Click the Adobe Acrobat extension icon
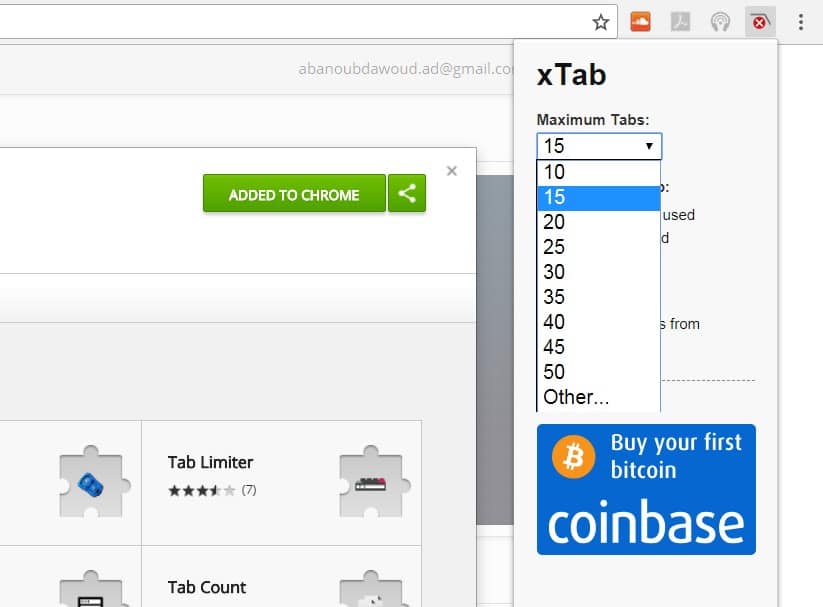Image resolution: width=823 pixels, height=607 pixels. (680, 20)
